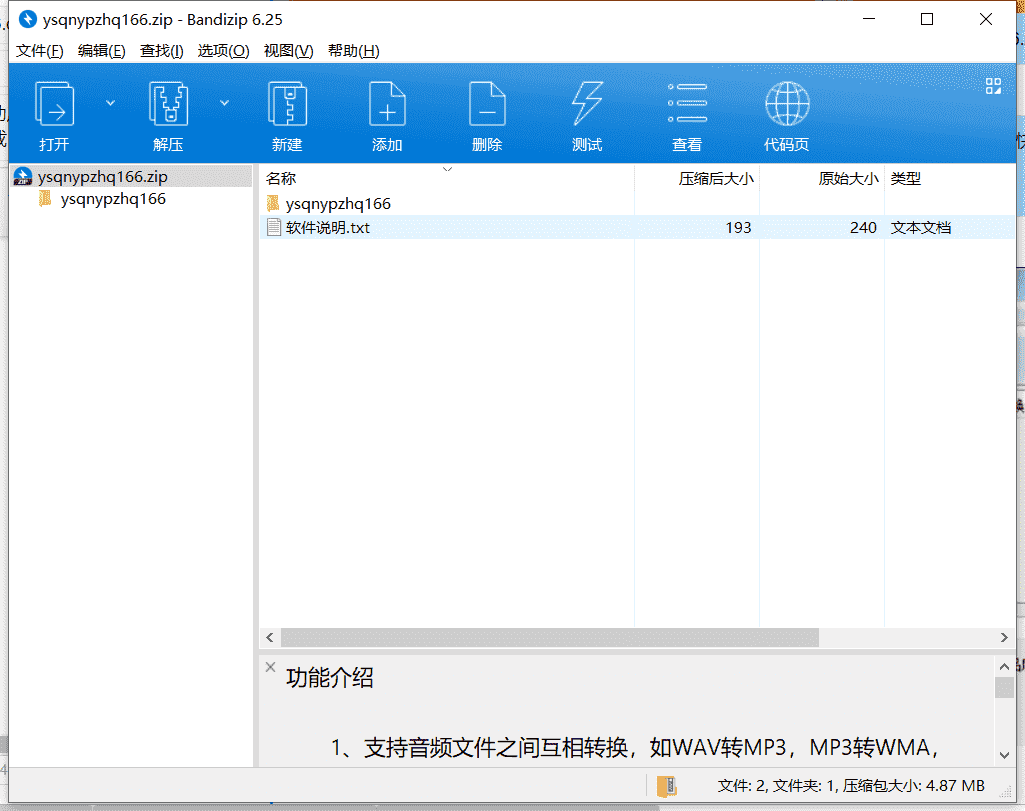Screen dimensions: 1025x811
Task: Click the sort chevron above the name column
Action: [447, 169]
